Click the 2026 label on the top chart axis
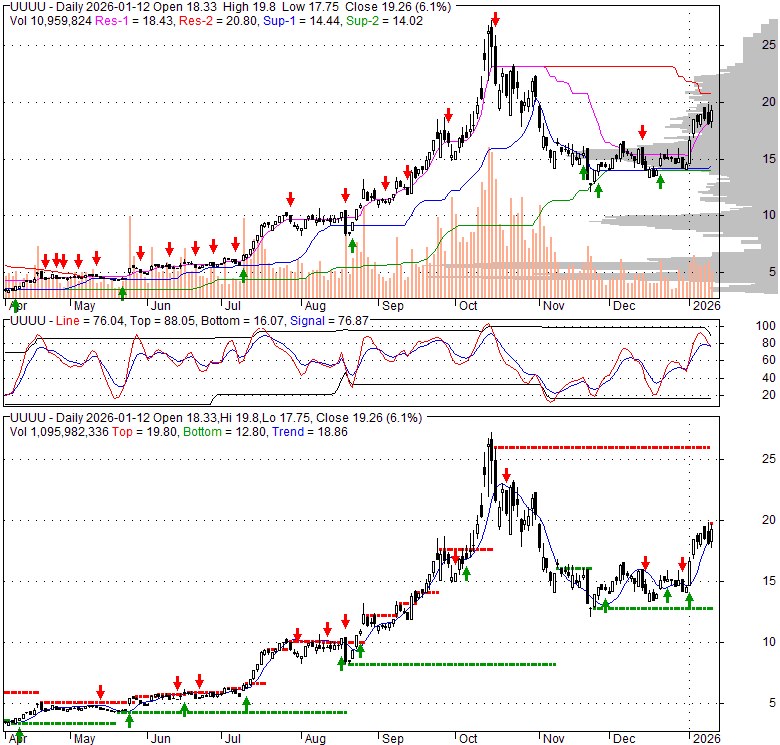Viewport: 780px width, 745px height. pos(706,305)
